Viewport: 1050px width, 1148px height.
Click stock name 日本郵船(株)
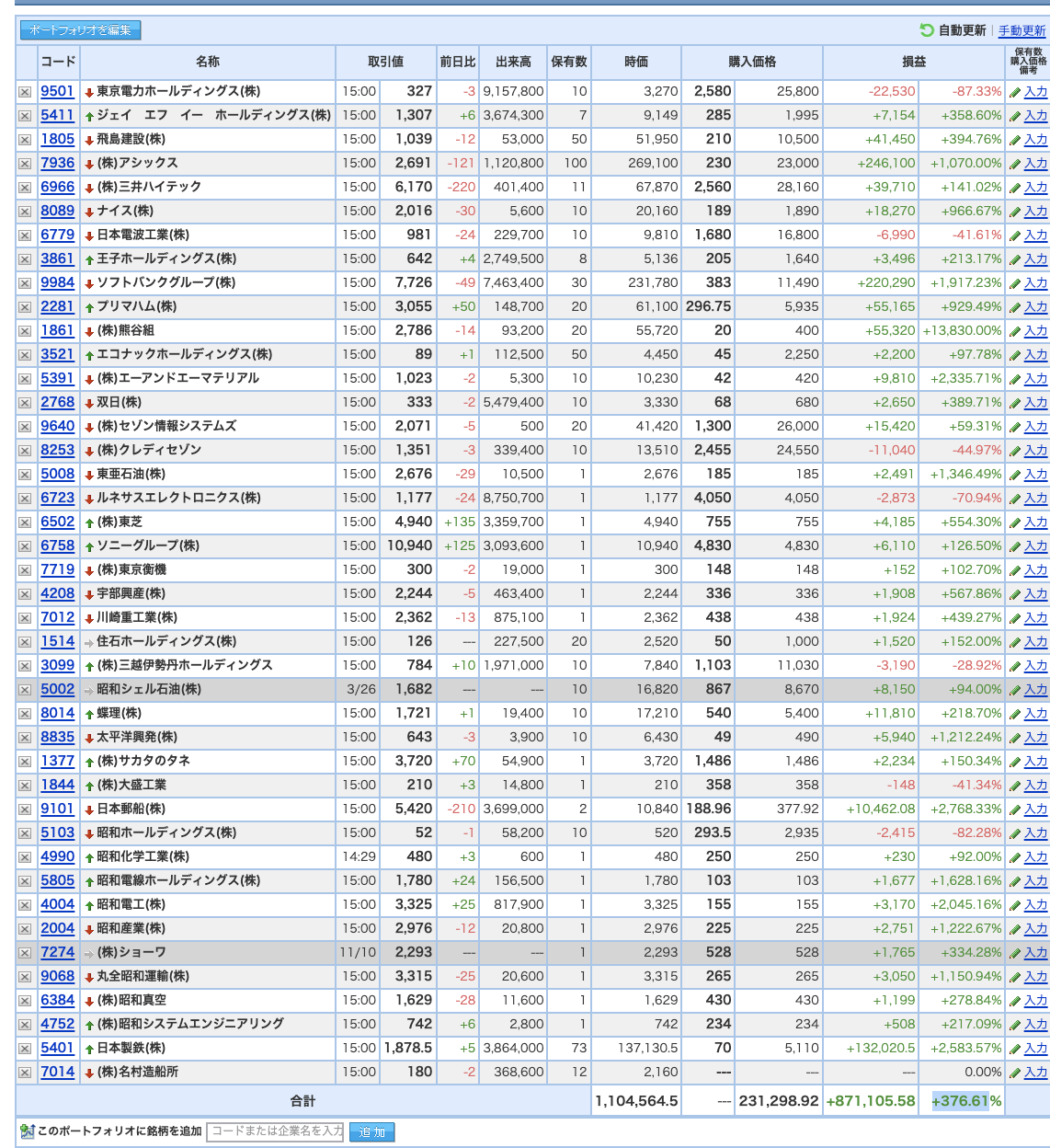131,809
